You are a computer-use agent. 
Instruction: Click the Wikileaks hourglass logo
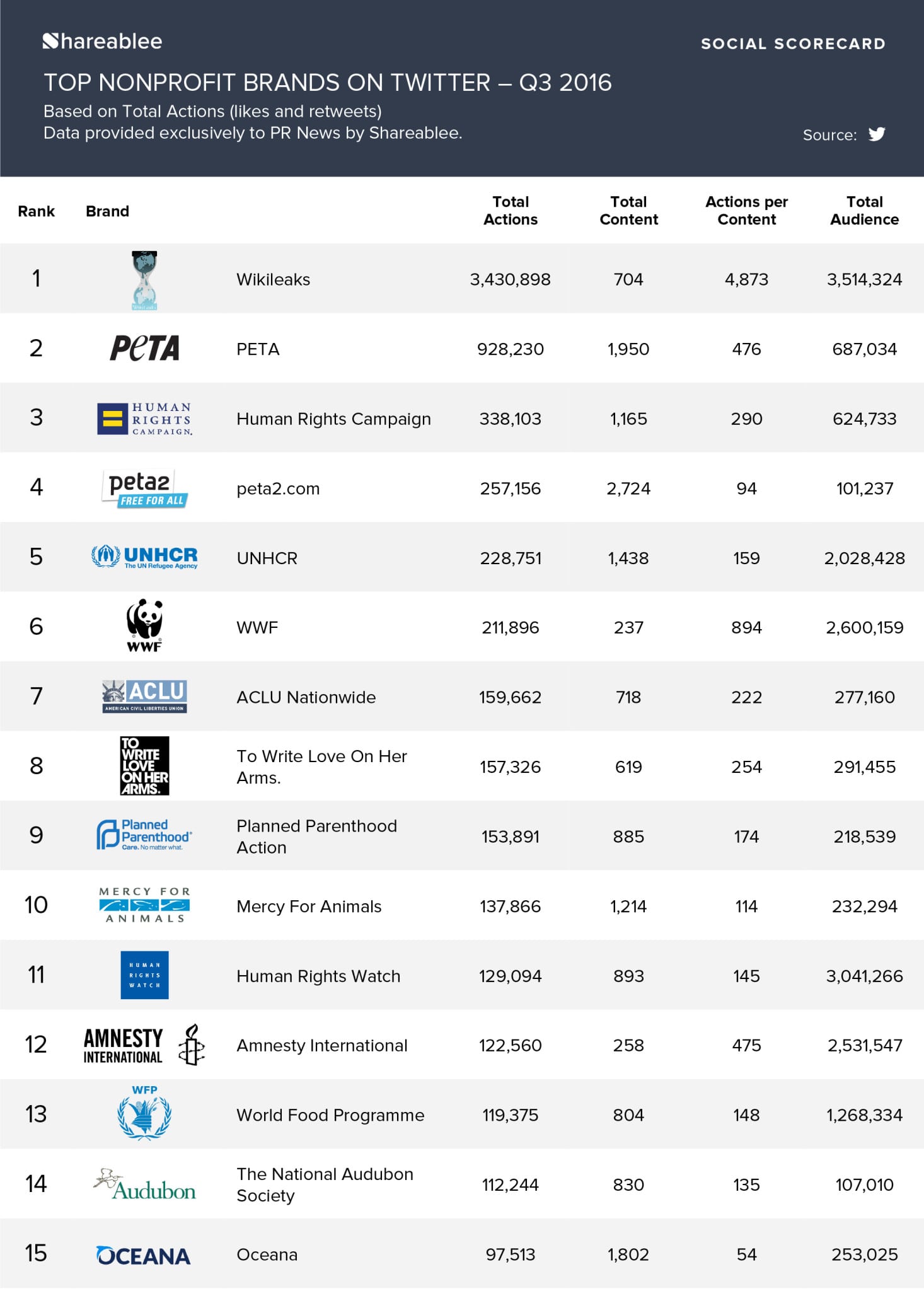[x=144, y=280]
